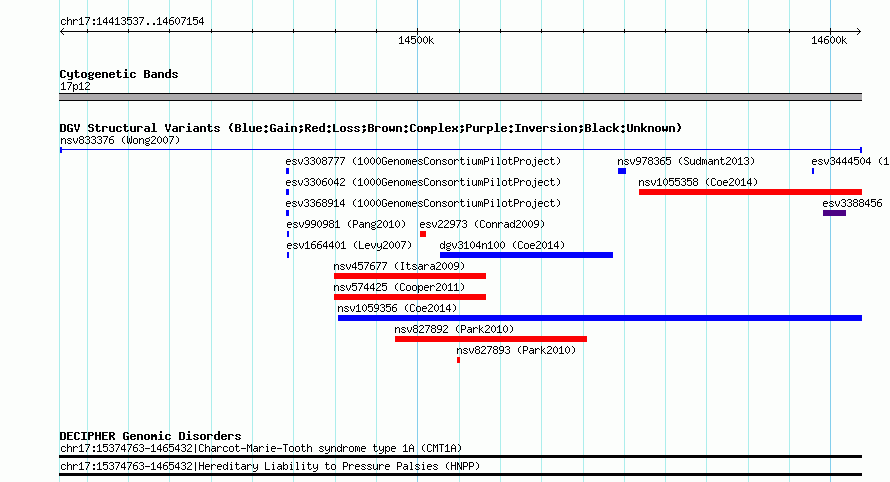Click the purple esv3388456 inversion bar
The image size is (890, 482).
(834, 213)
